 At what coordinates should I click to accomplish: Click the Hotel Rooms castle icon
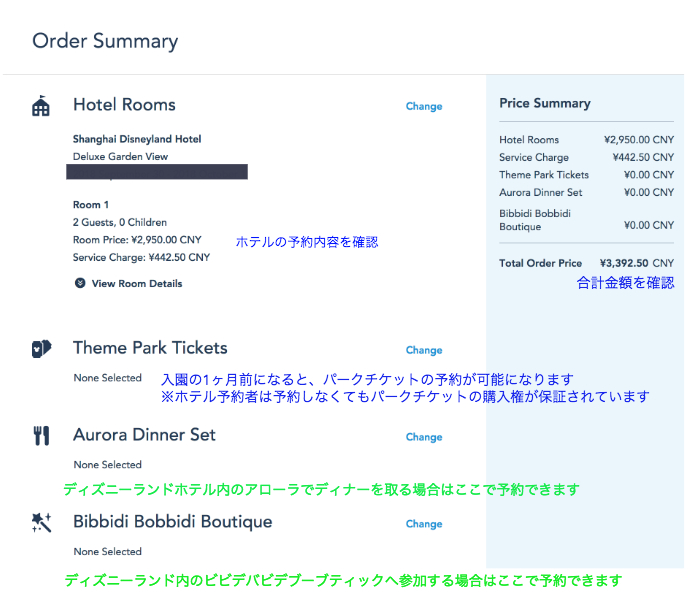41,106
